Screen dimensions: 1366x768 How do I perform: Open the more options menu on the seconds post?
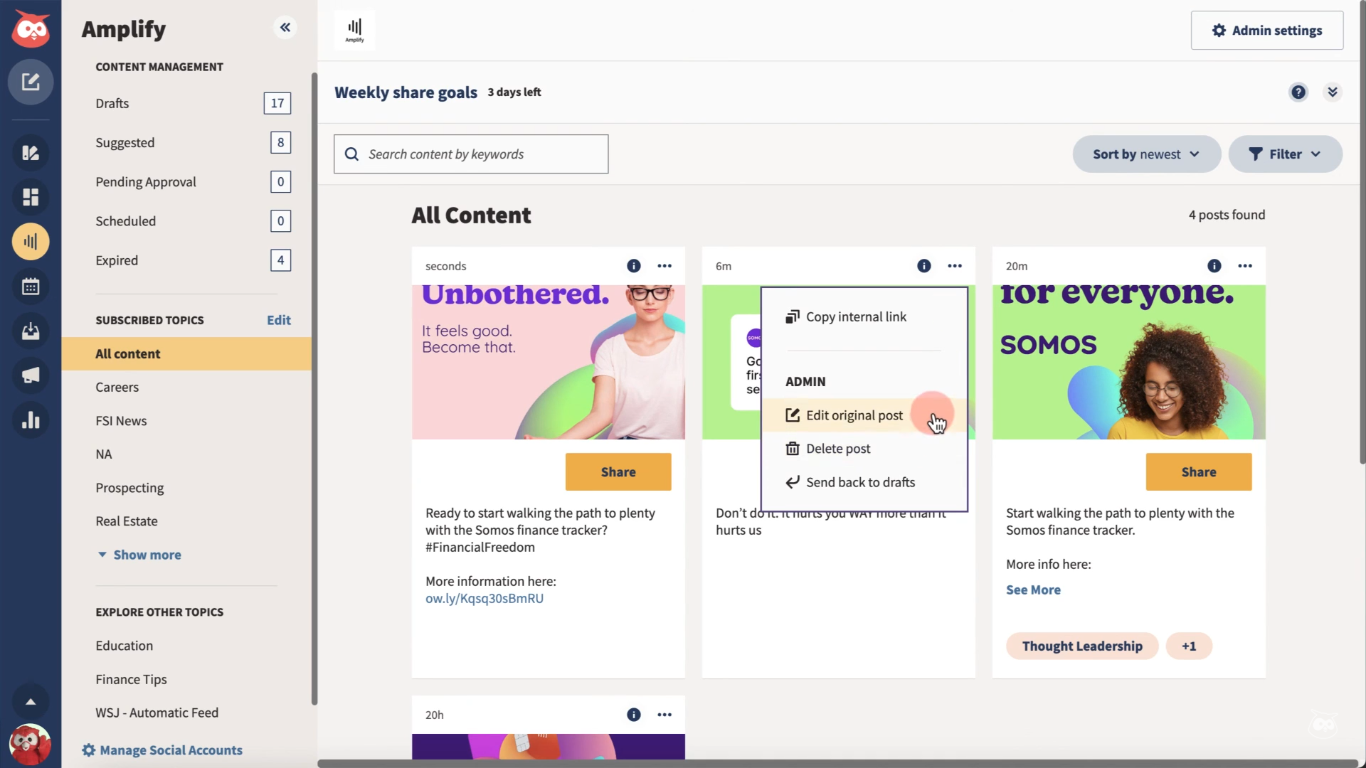click(x=665, y=266)
